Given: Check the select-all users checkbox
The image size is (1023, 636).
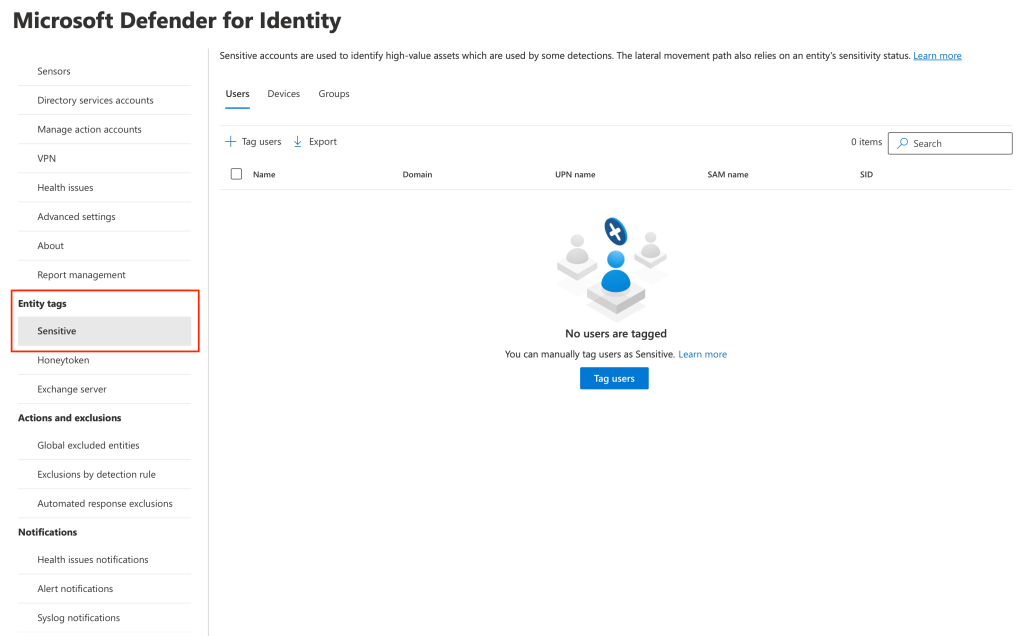Looking at the screenshot, I should coord(236,173).
